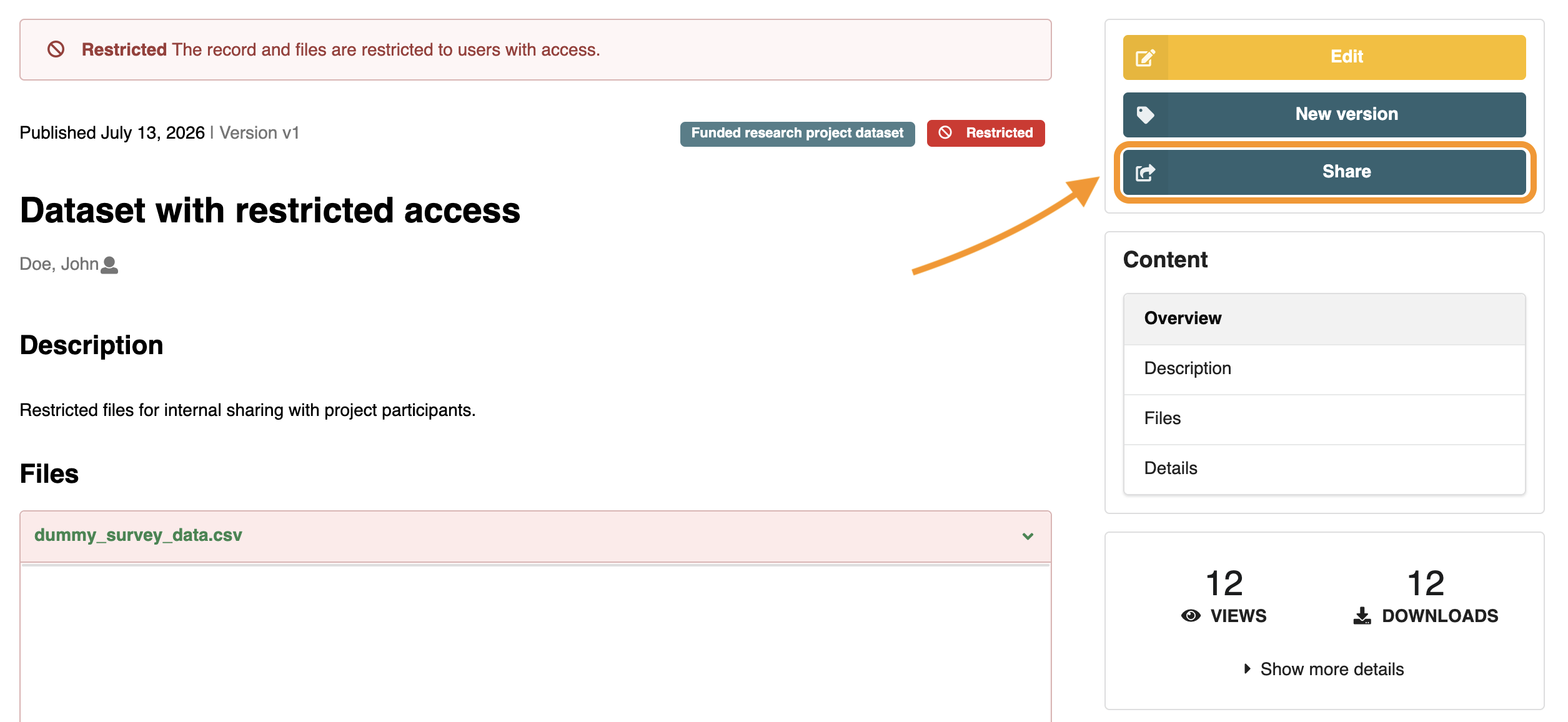The height and width of the screenshot is (722, 1568).
Task: Click the Dataset with restricted access title
Action: coord(270,210)
